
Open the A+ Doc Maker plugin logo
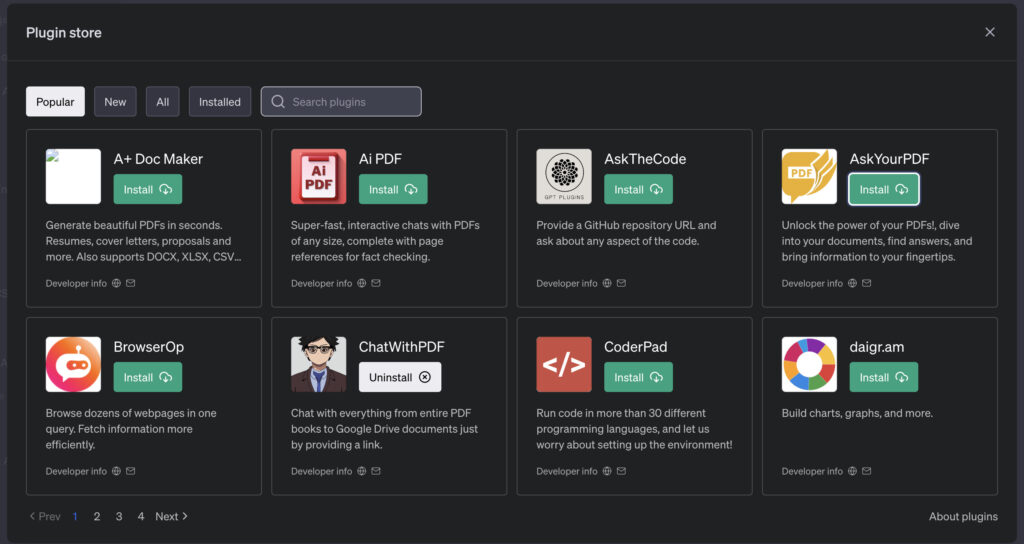tap(73, 176)
